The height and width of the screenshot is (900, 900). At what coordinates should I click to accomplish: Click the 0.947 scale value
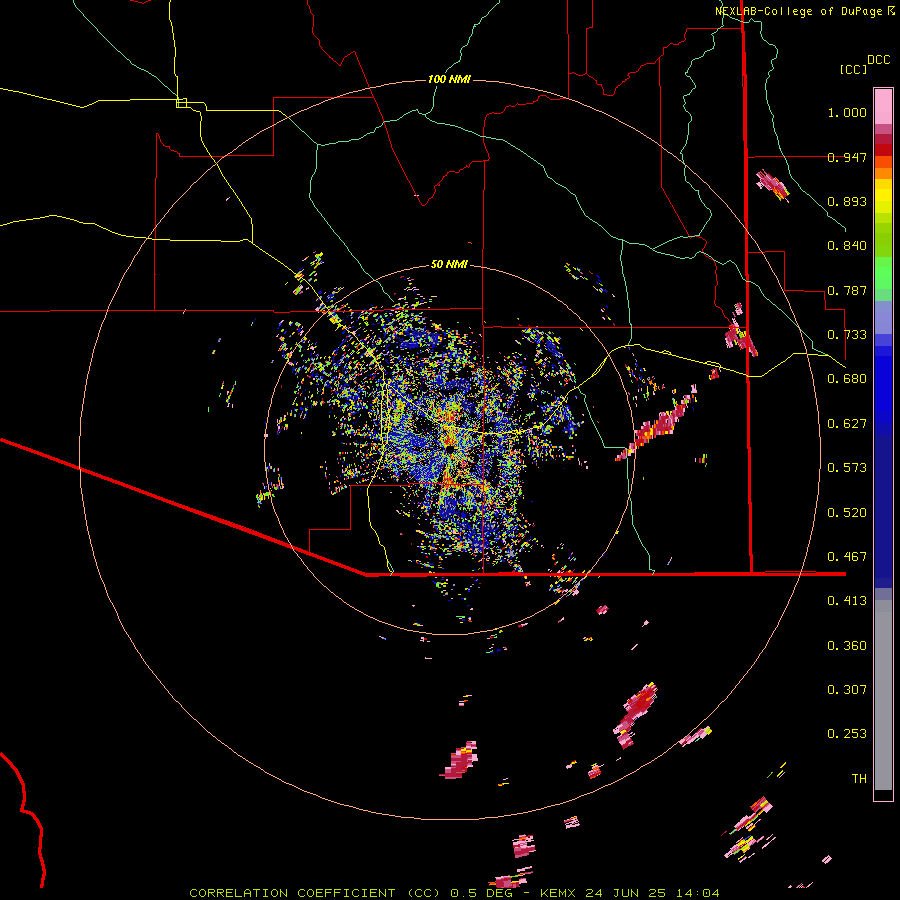tap(847, 157)
